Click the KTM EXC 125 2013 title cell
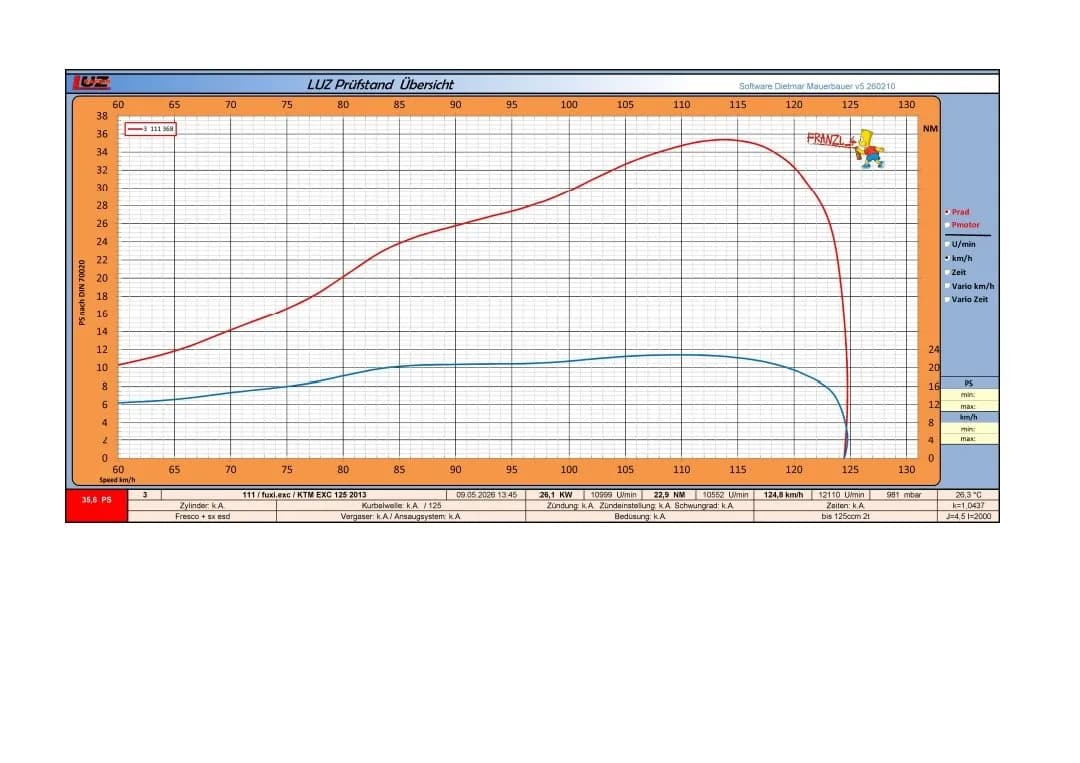This screenshot has height=763, width=1080. pos(304,494)
